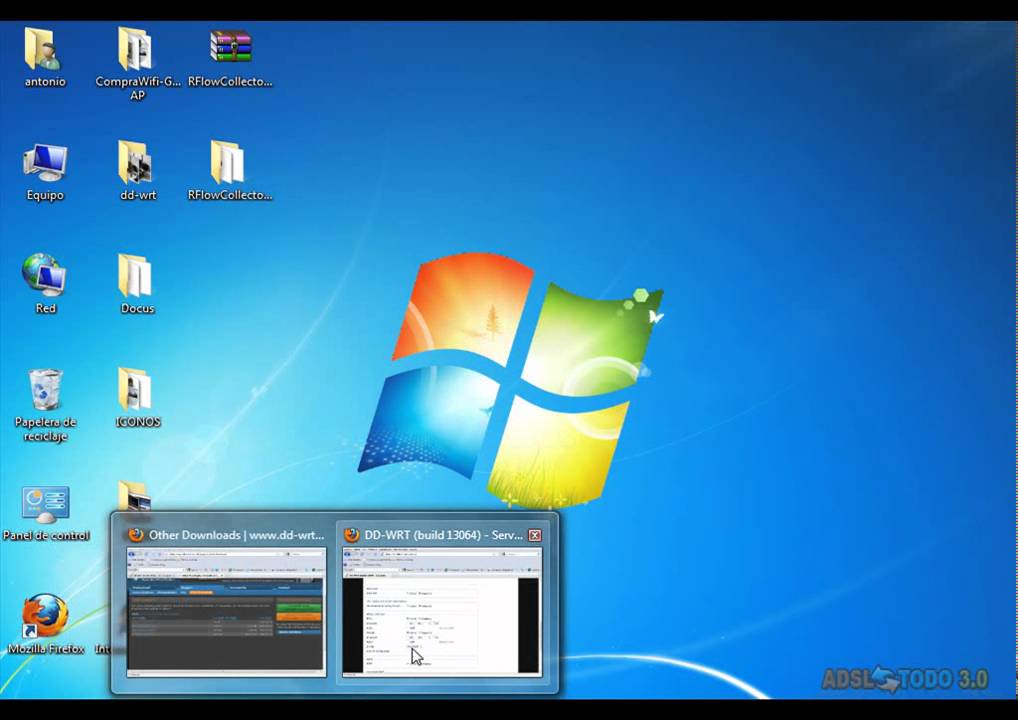Viewport: 1018px width, 720px height.
Task: Click the 'Papelera de reciclaje' label text
Action: 45,429
